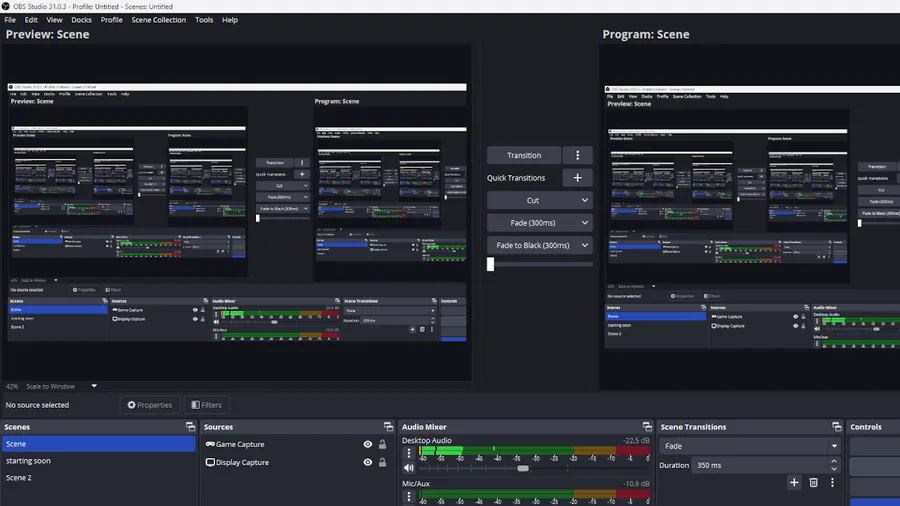Select the Game Capture source

[x=240, y=444]
